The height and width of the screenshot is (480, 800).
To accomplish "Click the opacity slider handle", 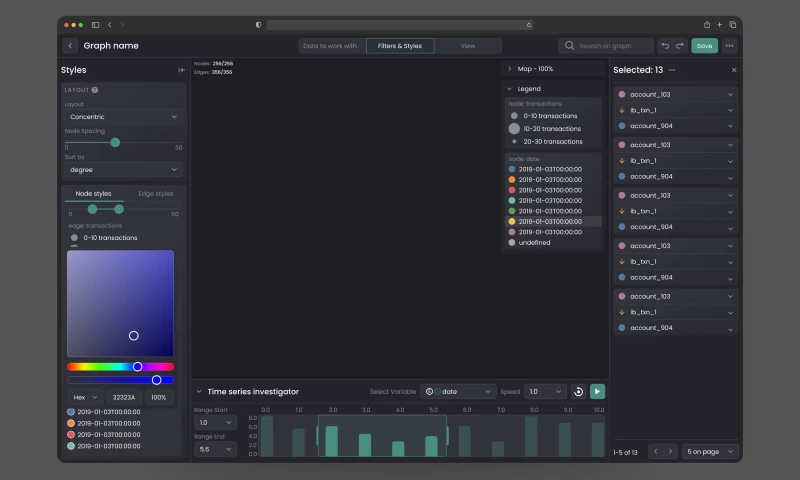I will coord(157,380).
